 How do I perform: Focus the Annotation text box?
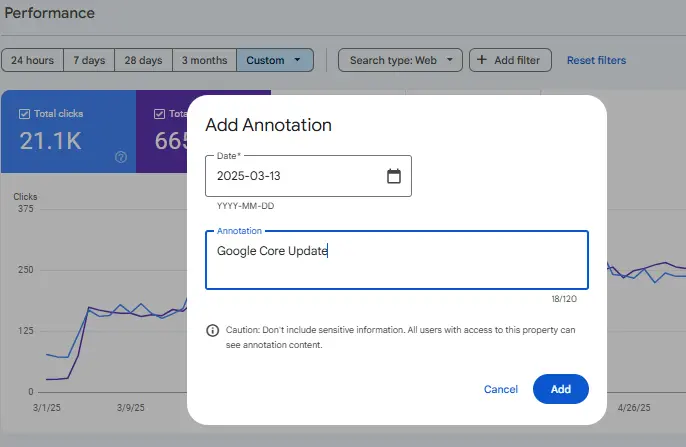click(396, 260)
